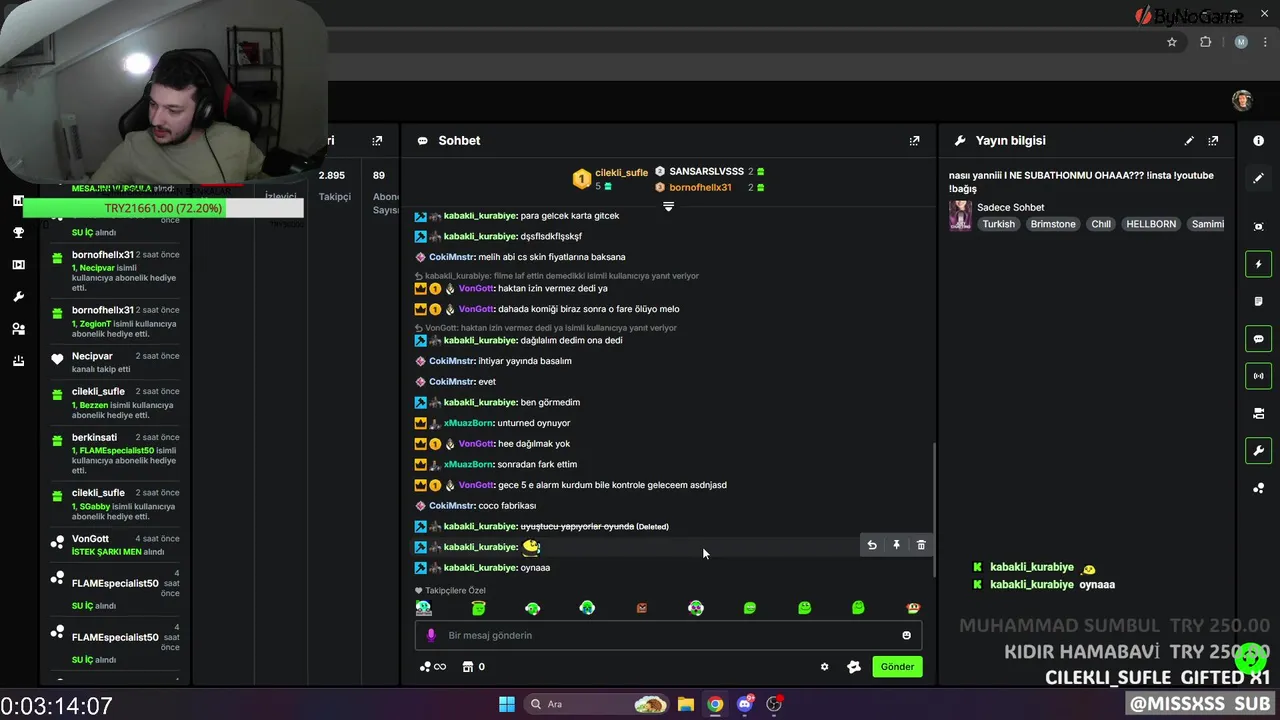This screenshot has width=1280, height=720.
Task: Toggle the lightning activity widget in right sidebar
Action: coord(1258,264)
